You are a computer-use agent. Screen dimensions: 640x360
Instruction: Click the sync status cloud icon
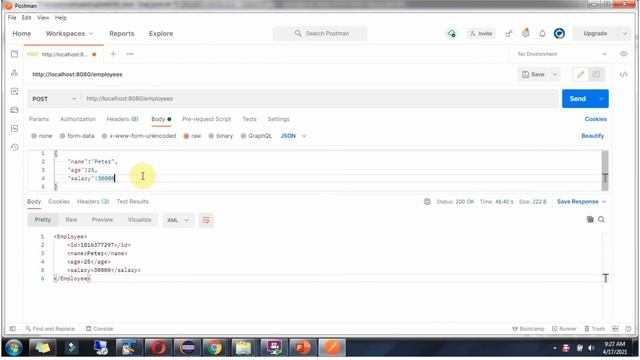coord(451,33)
